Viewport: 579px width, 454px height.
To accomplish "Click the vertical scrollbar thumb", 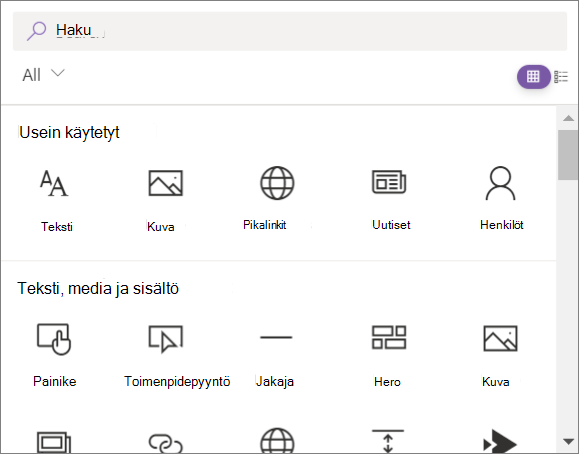I will pos(568,155).
